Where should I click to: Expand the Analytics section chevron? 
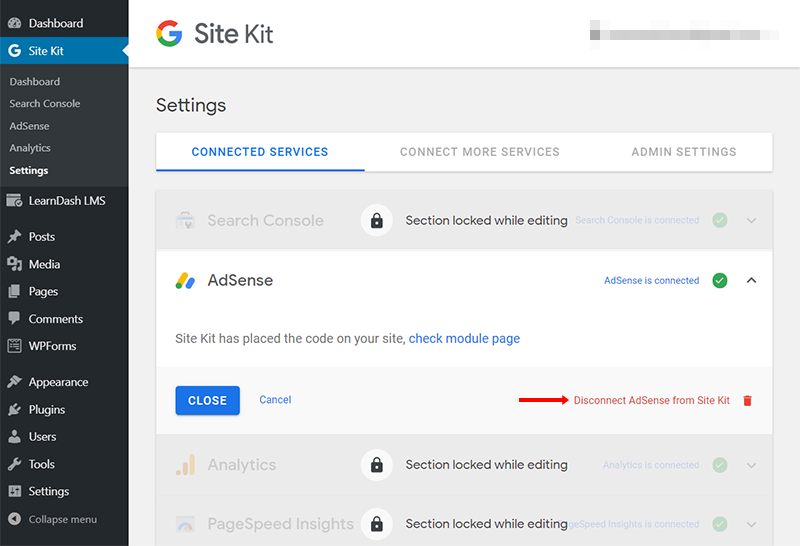click(752, 465)
